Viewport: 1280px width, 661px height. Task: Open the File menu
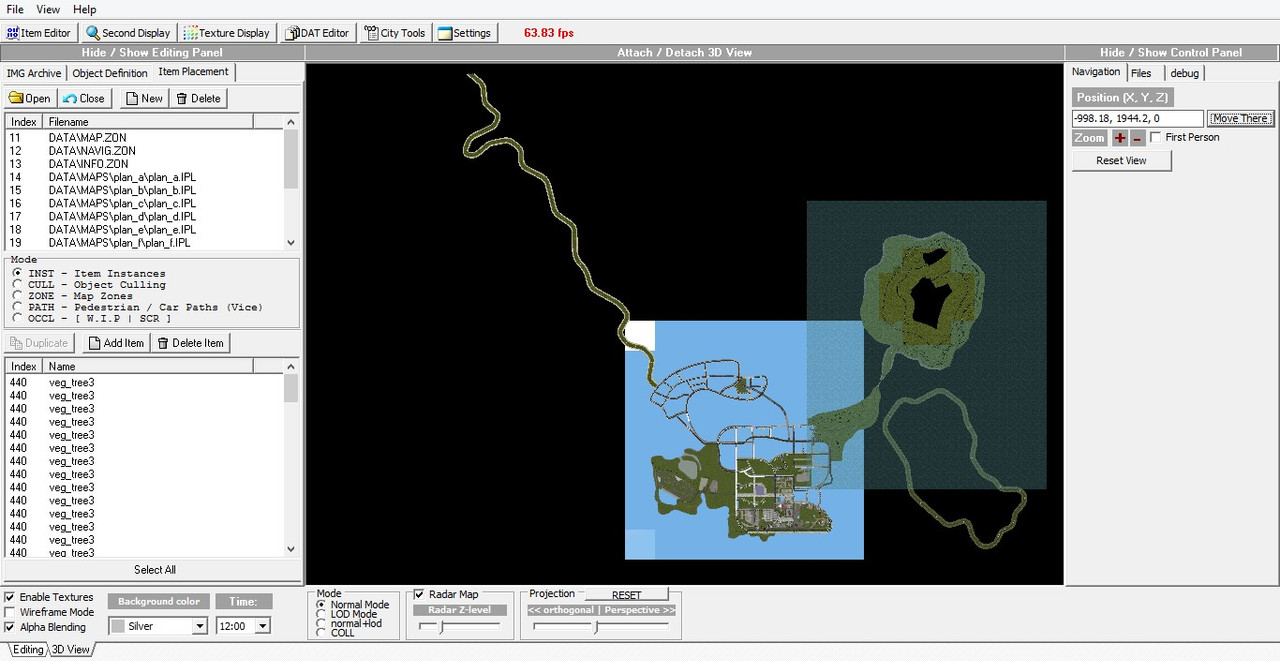pyautogui.click(x=15, y=9)
